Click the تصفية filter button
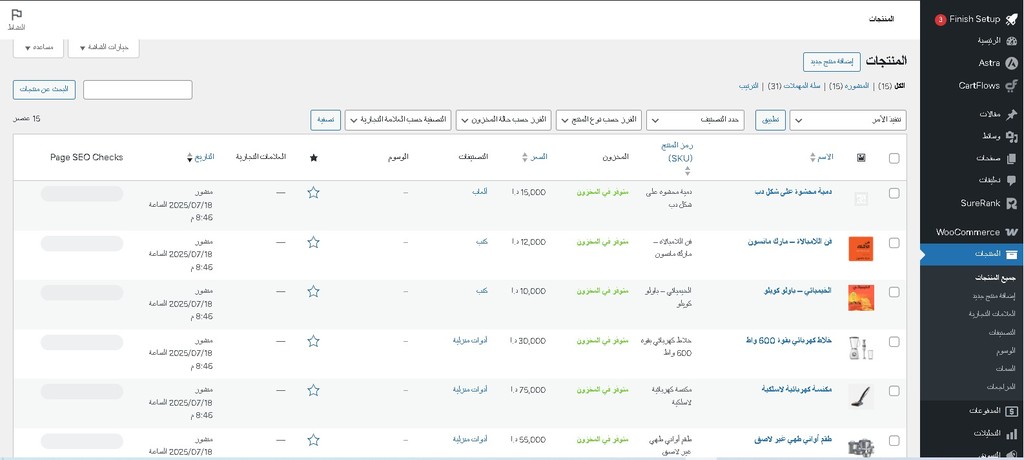The height and width of the screenshot is (460, 1024). click(x=325, y=120)
